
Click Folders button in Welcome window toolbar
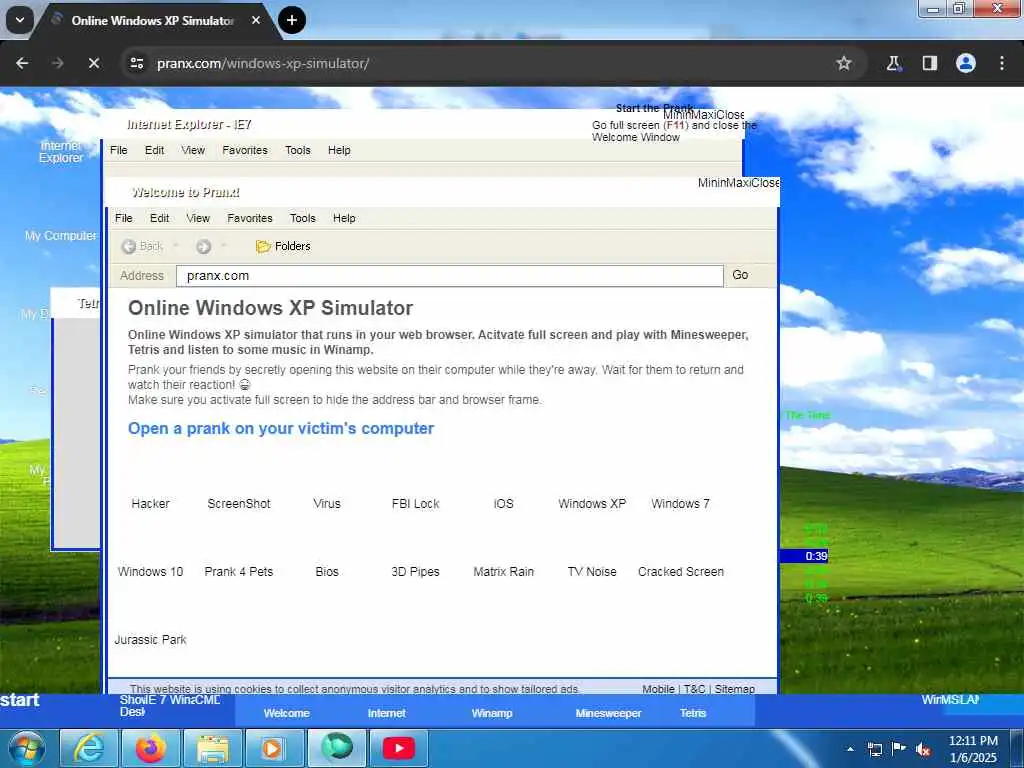pos(283,246)
